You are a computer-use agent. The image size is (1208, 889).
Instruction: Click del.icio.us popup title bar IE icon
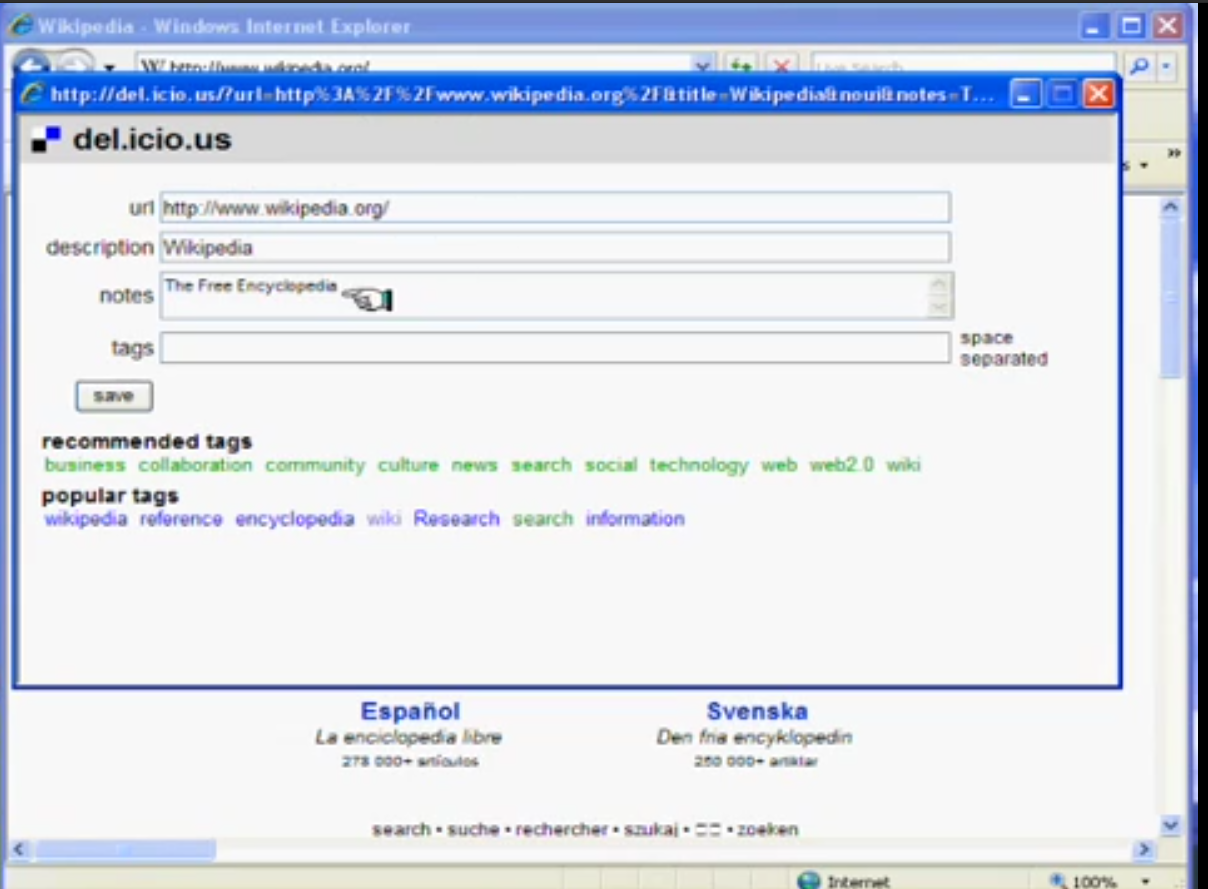[x=34, y=94]
